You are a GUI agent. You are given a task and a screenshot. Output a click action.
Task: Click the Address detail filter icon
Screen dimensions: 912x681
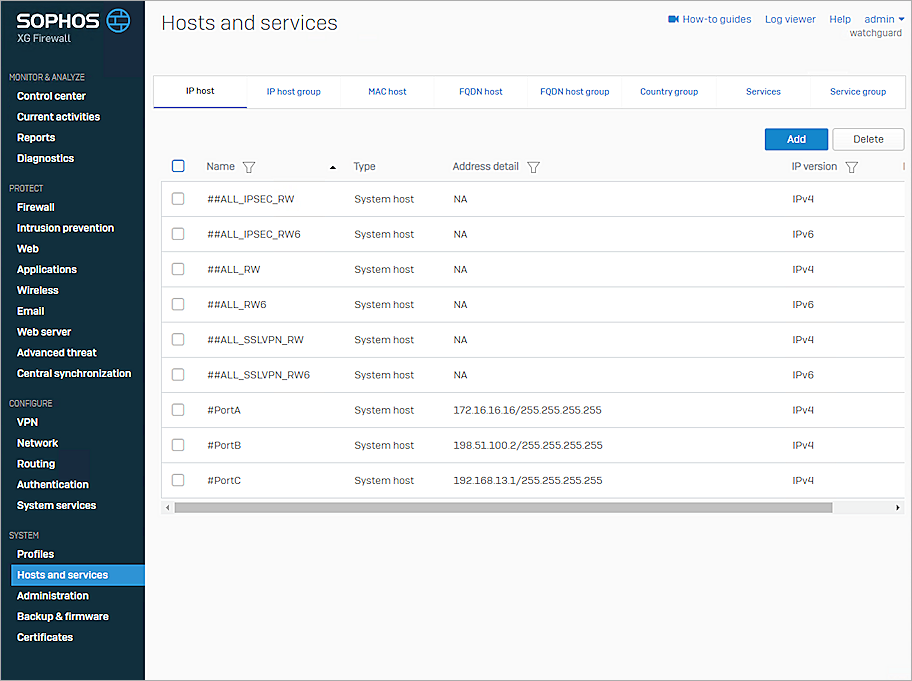(x=533, y=167)
